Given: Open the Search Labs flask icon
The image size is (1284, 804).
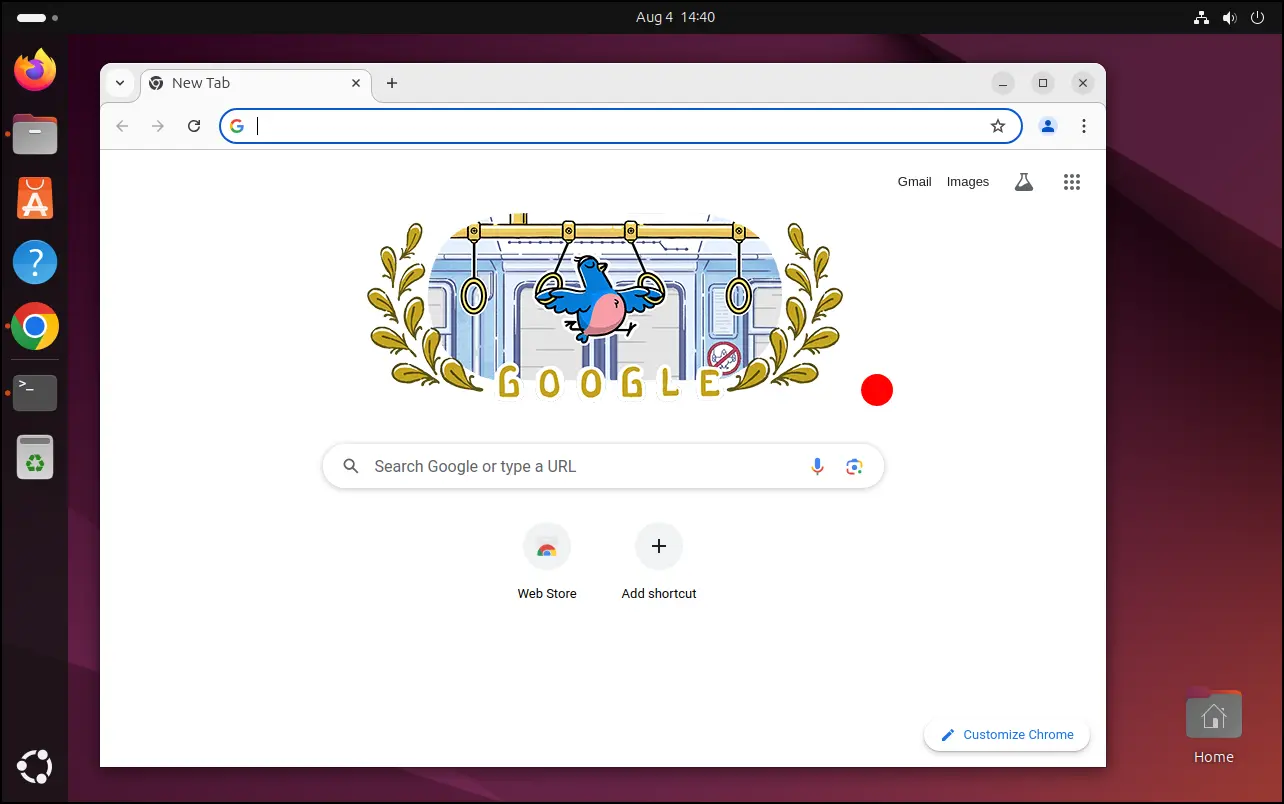Looking at the screenshot, I should 1023,182.
